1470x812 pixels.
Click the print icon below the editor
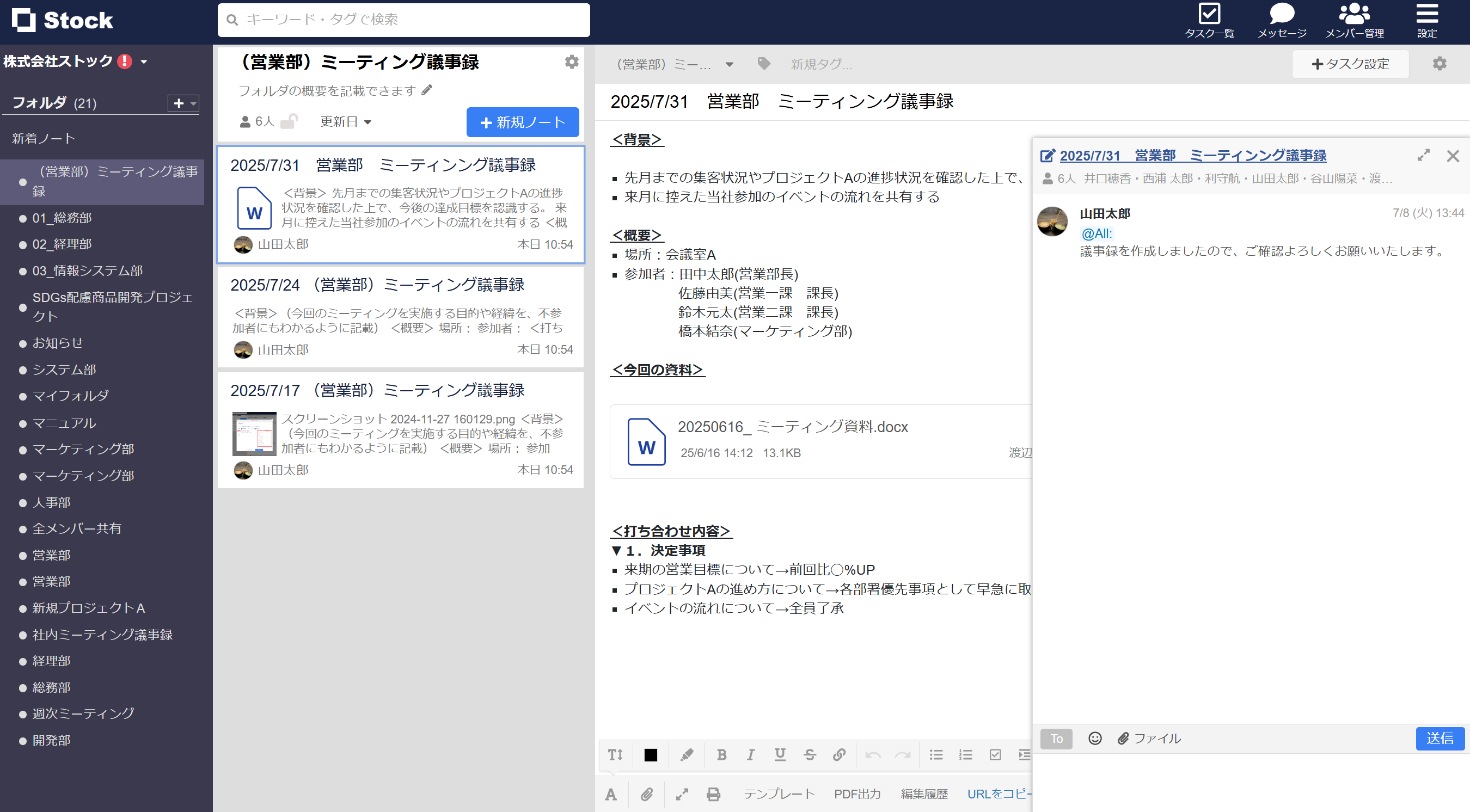pos(713,793)
